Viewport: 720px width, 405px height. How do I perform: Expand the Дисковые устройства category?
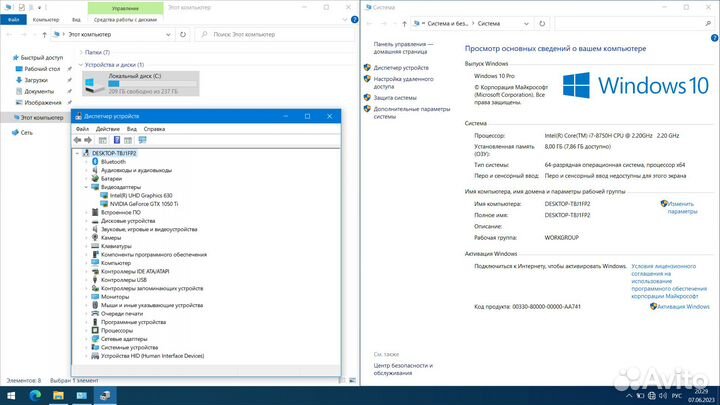click(86, 221)
